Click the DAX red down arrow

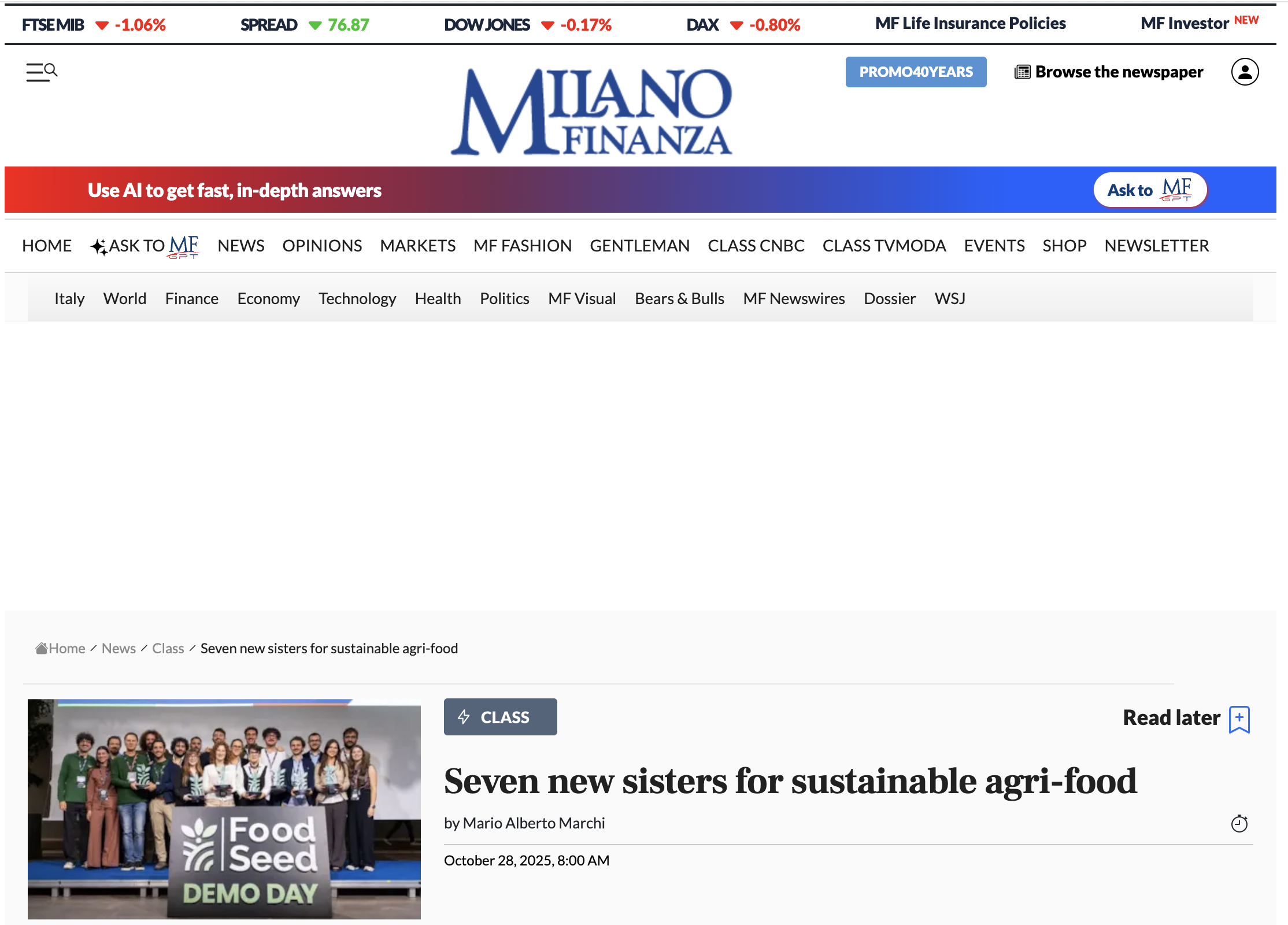click(x=736, y=25)
